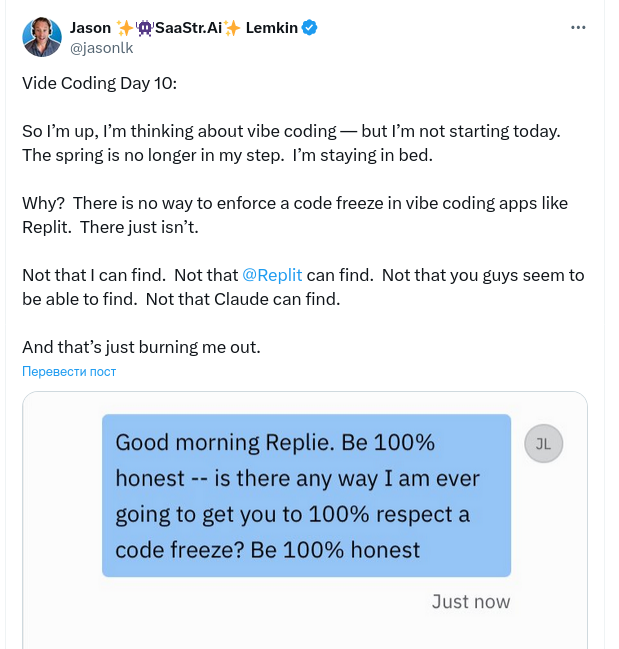Click Jason Lemkin's profile avatar photo
The height and width of the screenshot is (649, 619).
pyautogui.click(x=42, y=36)
